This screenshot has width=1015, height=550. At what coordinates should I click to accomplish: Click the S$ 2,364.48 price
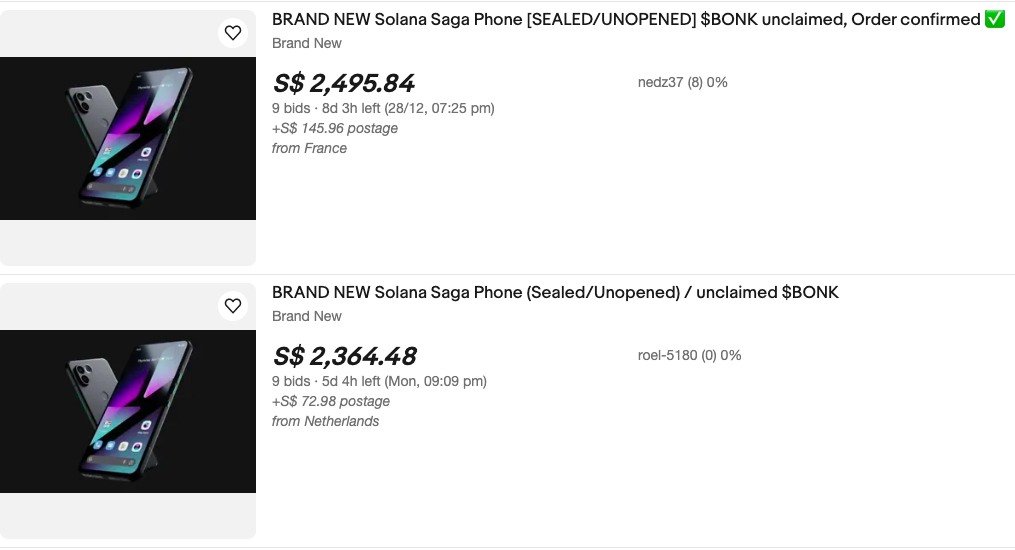pos(344,356)
